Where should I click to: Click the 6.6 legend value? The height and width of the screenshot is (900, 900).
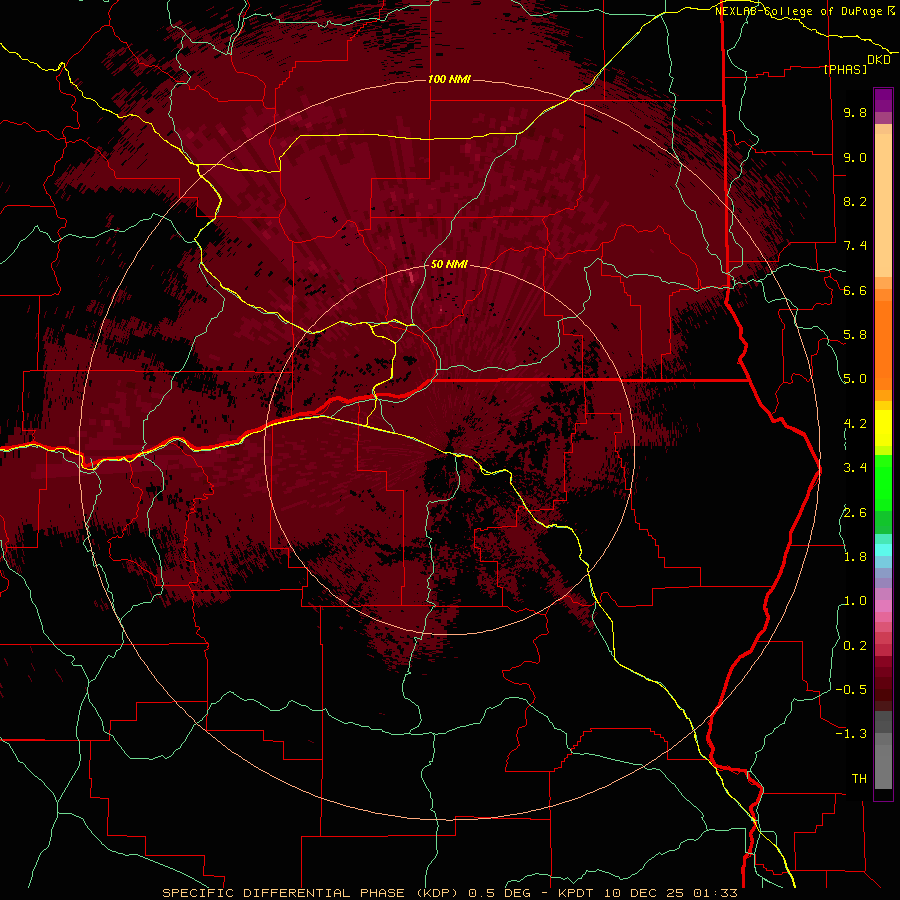(855, 290)
